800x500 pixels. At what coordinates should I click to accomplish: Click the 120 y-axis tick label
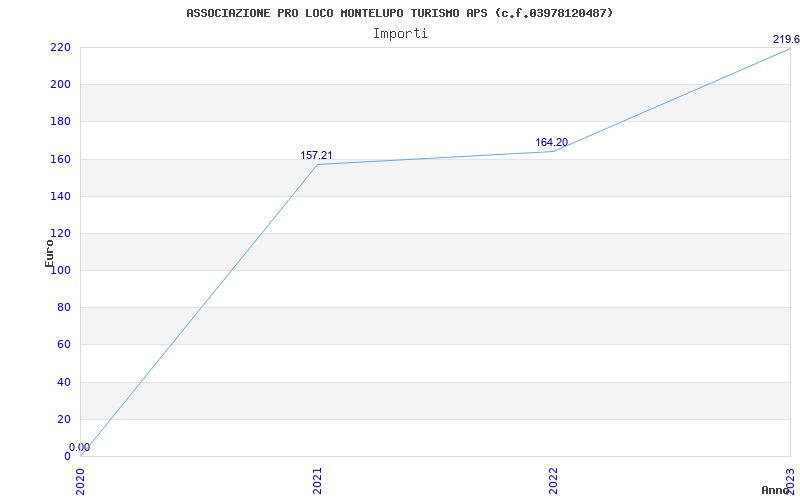pyautogui.click(x=60, y=234)
